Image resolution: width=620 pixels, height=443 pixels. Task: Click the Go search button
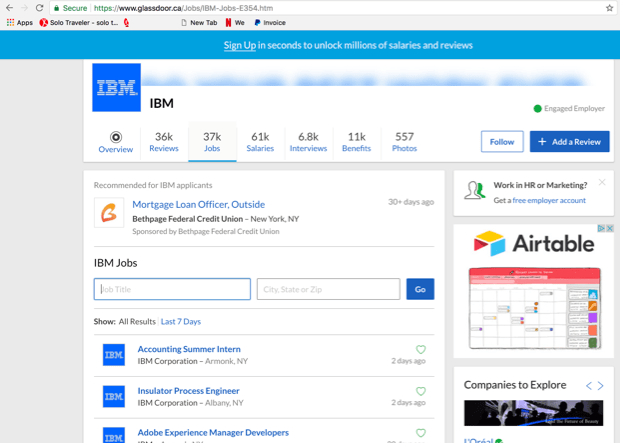420,289
